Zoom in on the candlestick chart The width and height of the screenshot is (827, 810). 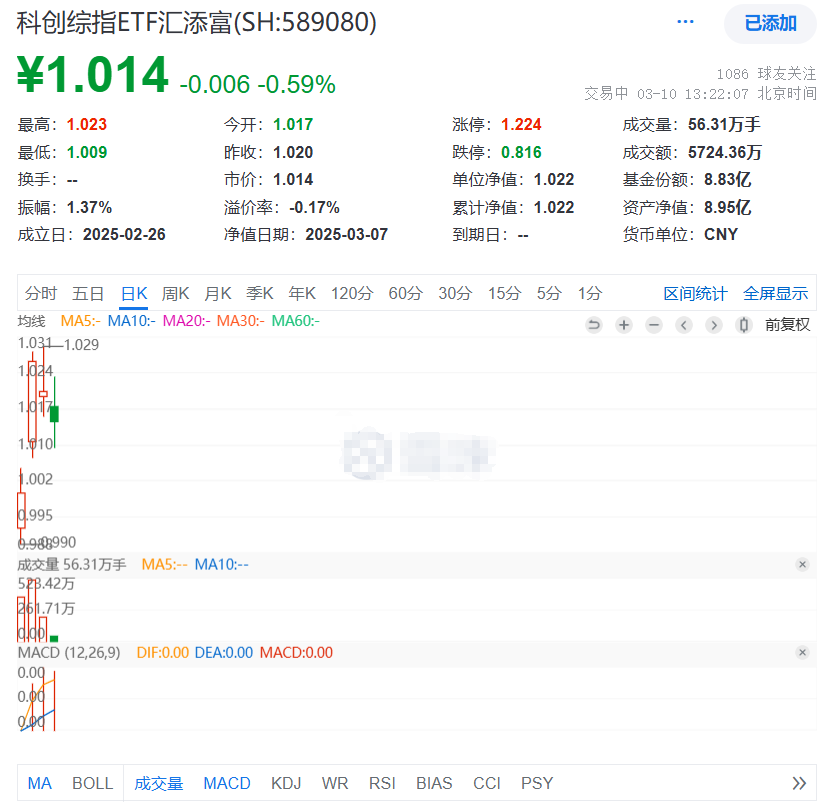click(623, 325)
